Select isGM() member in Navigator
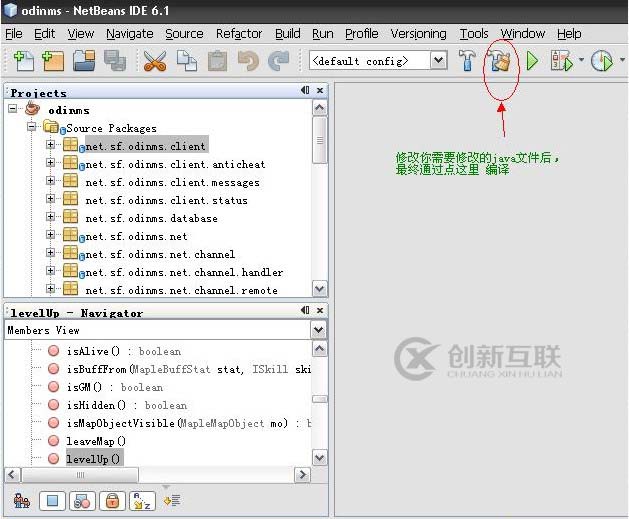Image resolution: width=629 pixels, height=519 pixels. coord(115,387)
